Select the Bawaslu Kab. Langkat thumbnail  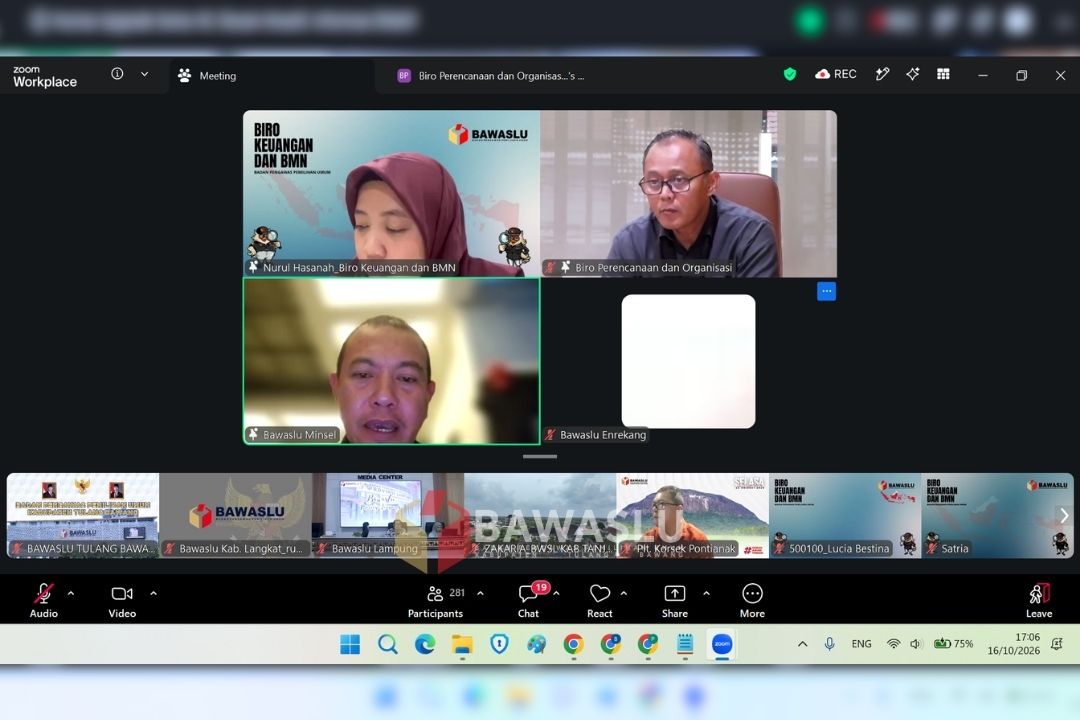[236, 515]
